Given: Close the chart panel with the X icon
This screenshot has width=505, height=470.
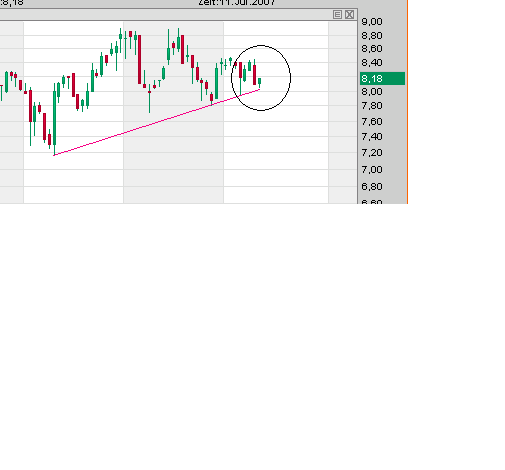Looking at the screenshot, I should coord(349,15).
